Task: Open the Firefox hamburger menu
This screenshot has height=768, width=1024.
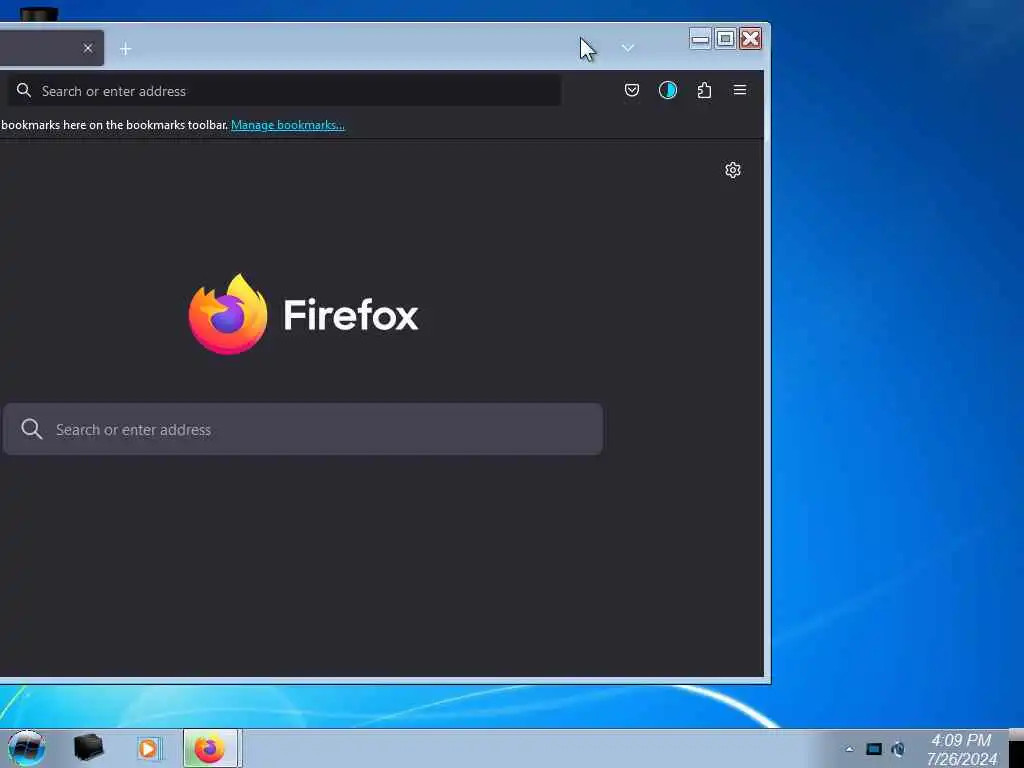Action: (740, 90)
